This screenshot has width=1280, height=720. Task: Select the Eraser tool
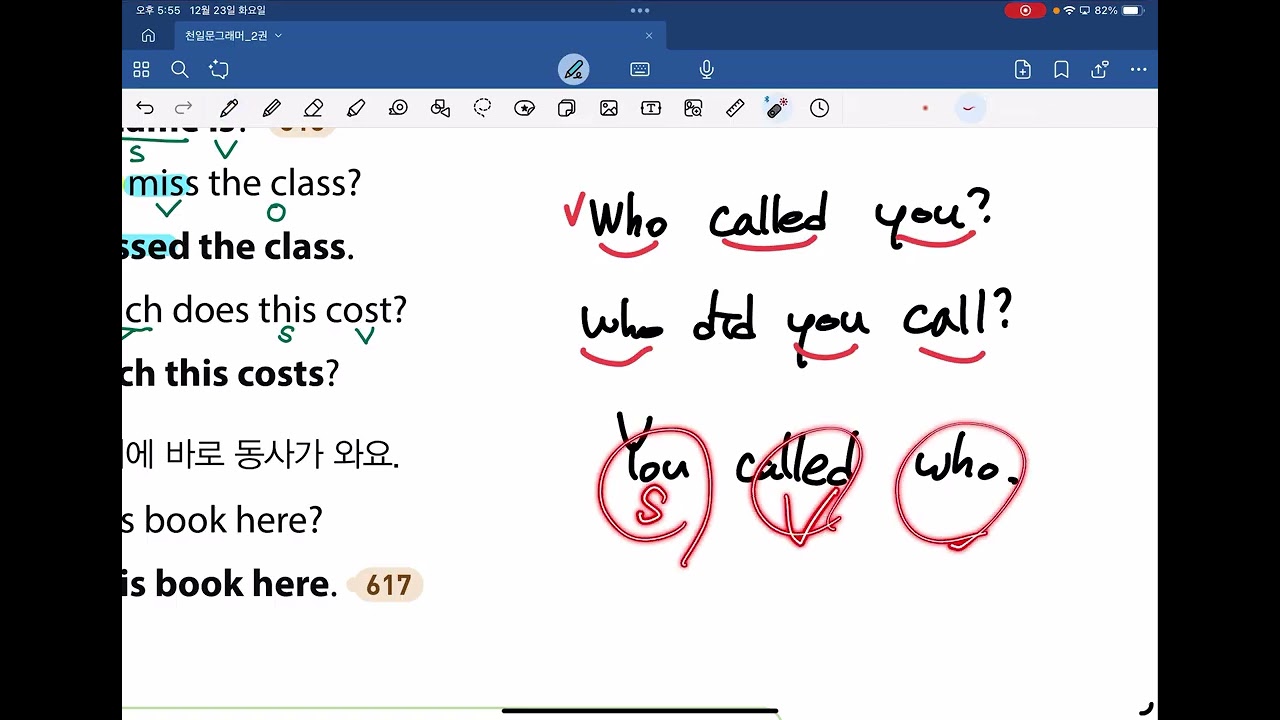click(313, 108)
